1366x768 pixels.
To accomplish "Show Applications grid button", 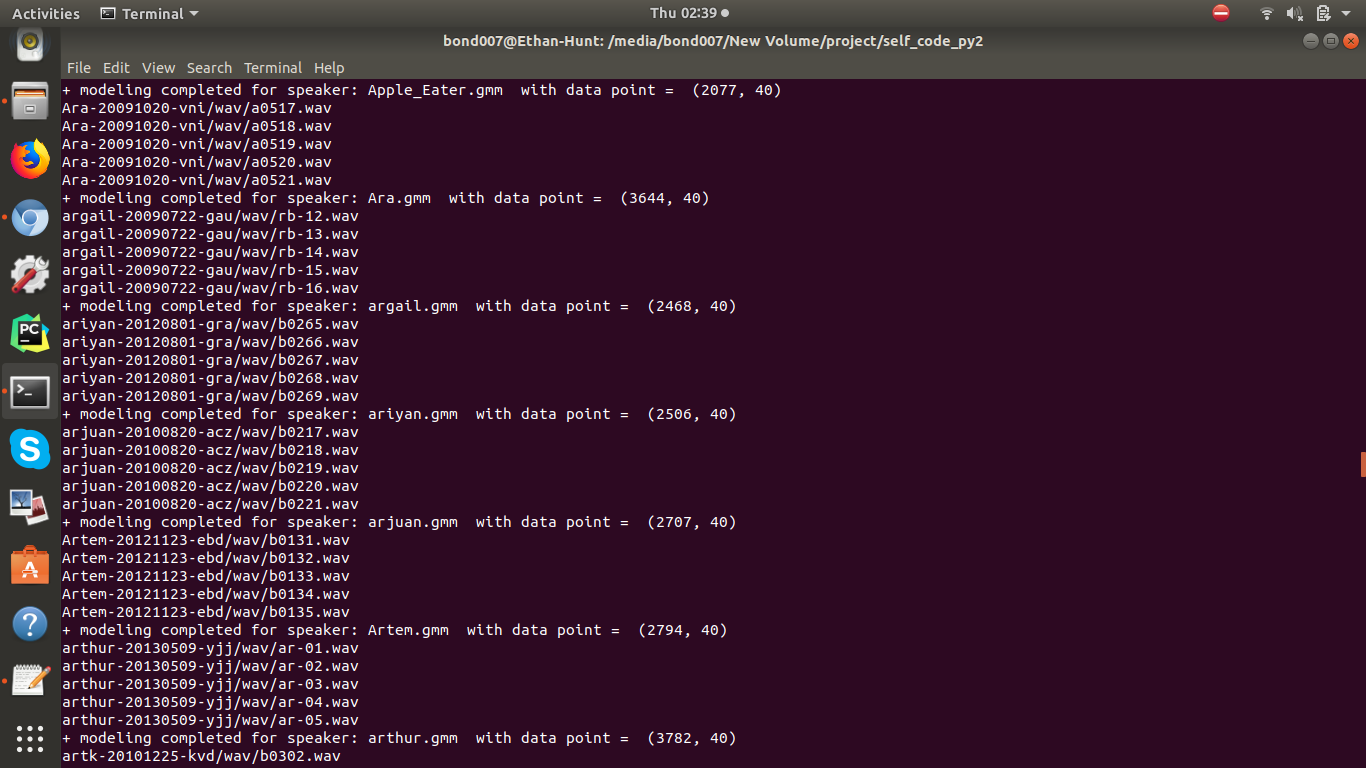I will (x=30, y=739).
